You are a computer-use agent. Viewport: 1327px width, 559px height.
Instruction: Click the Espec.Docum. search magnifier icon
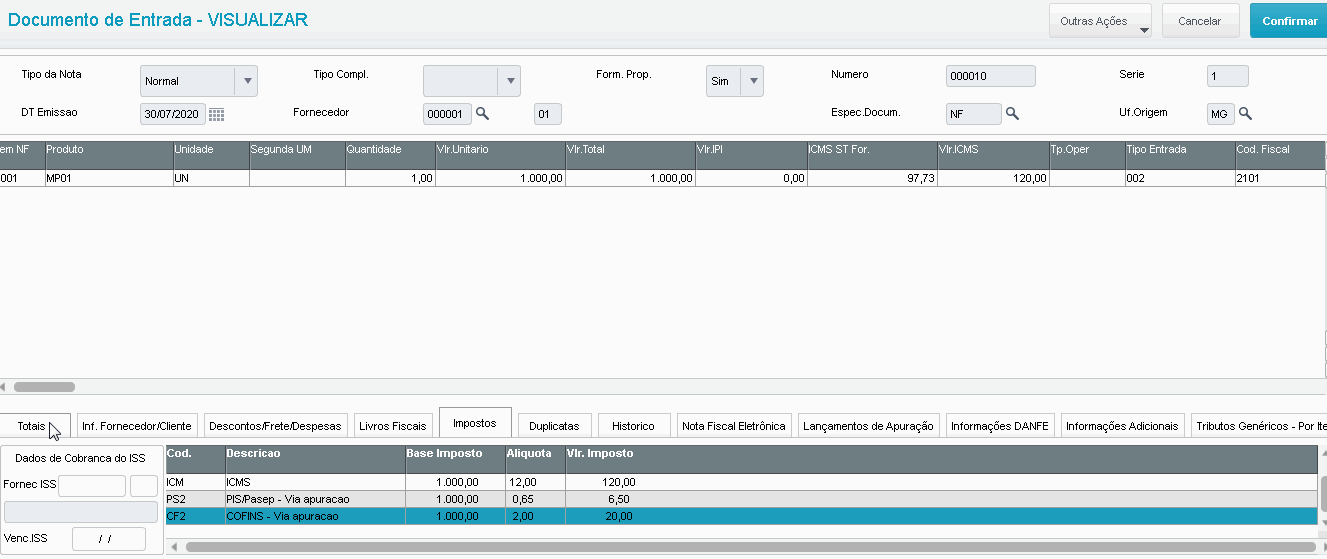1012,114
